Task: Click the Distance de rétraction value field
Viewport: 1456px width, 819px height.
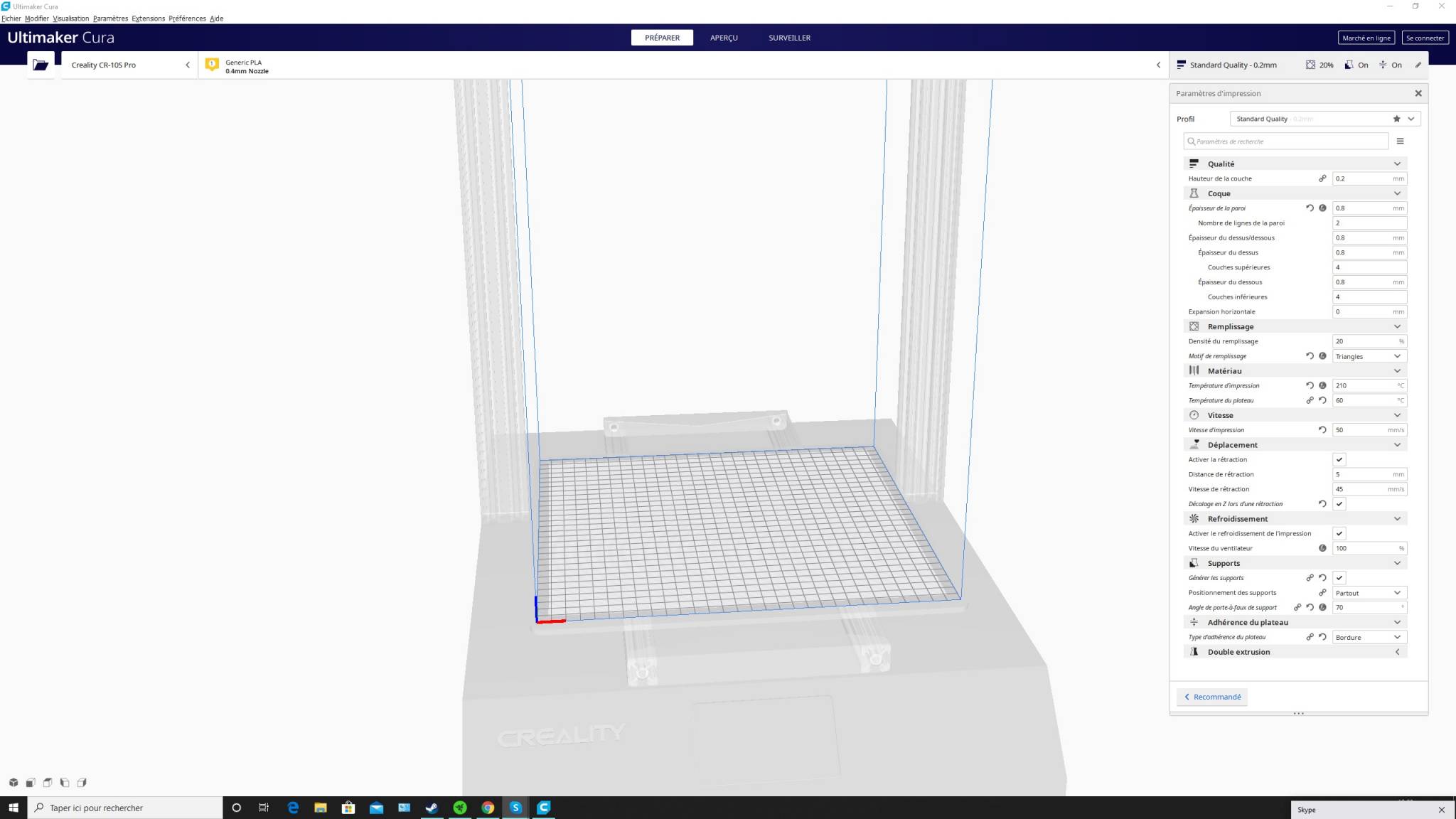Action: (x=1369, y=474)
